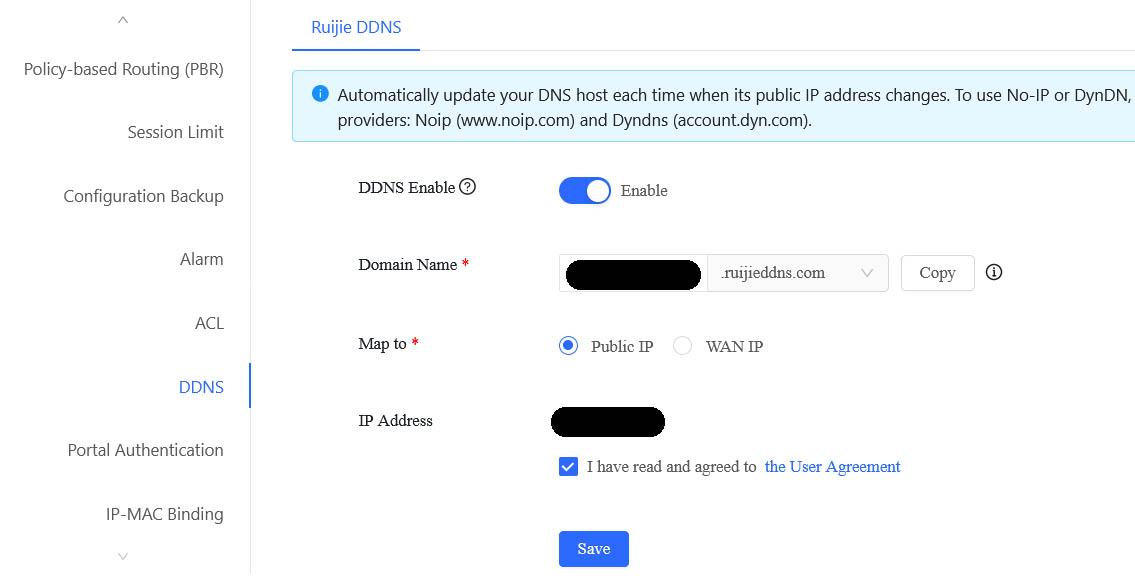1135x576 pixels.
Task: Click the IP Address label
Action: 395,420
